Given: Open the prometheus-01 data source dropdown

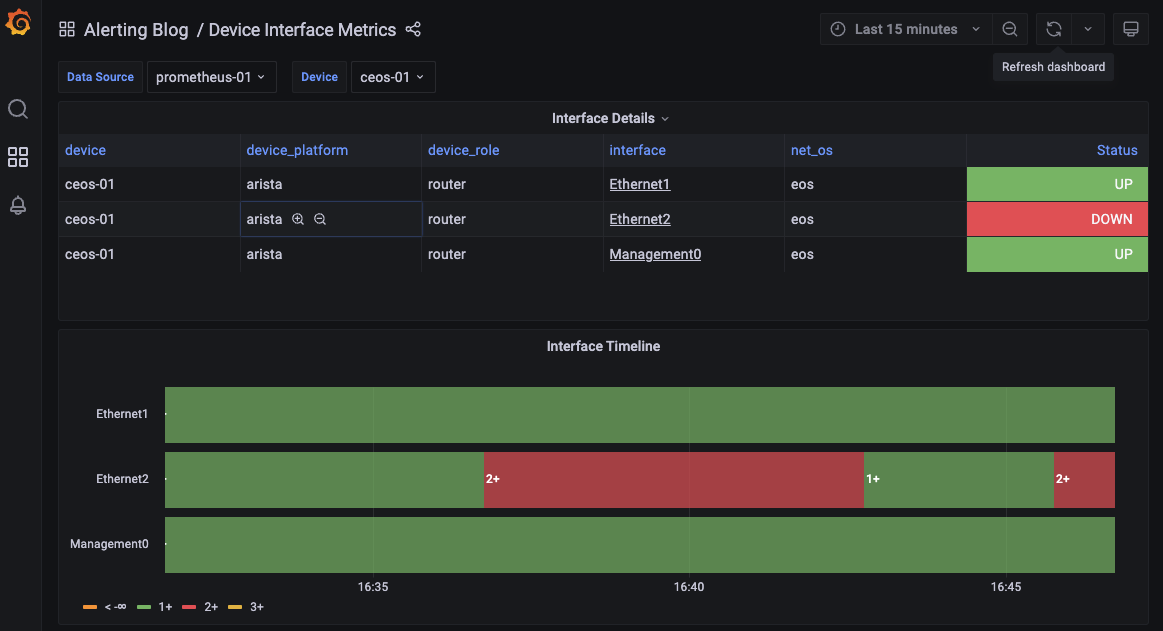Looking at the screenshot, I should [x=211, y=76].
